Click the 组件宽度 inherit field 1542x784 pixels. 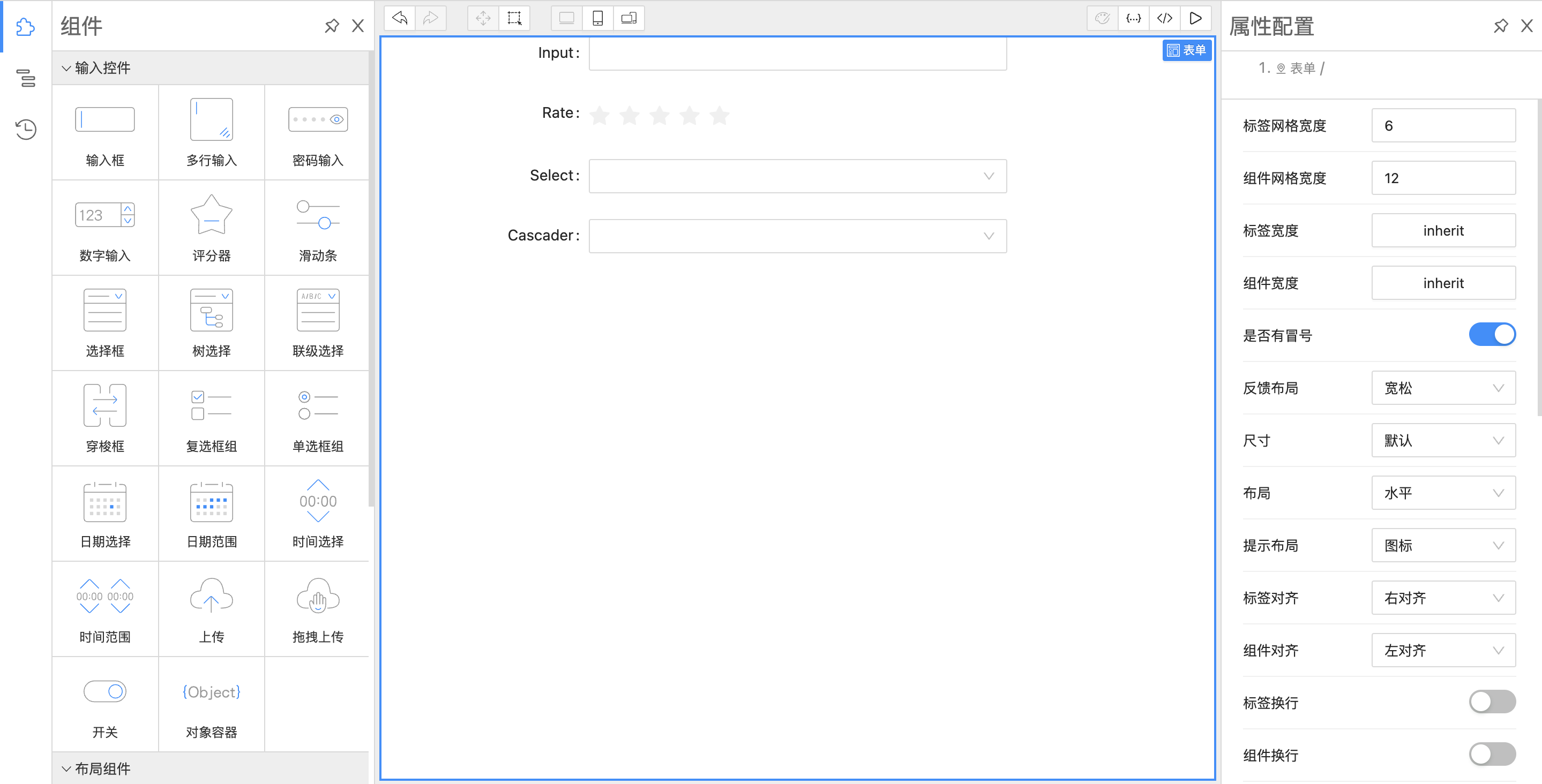(x=1443, y=283)
